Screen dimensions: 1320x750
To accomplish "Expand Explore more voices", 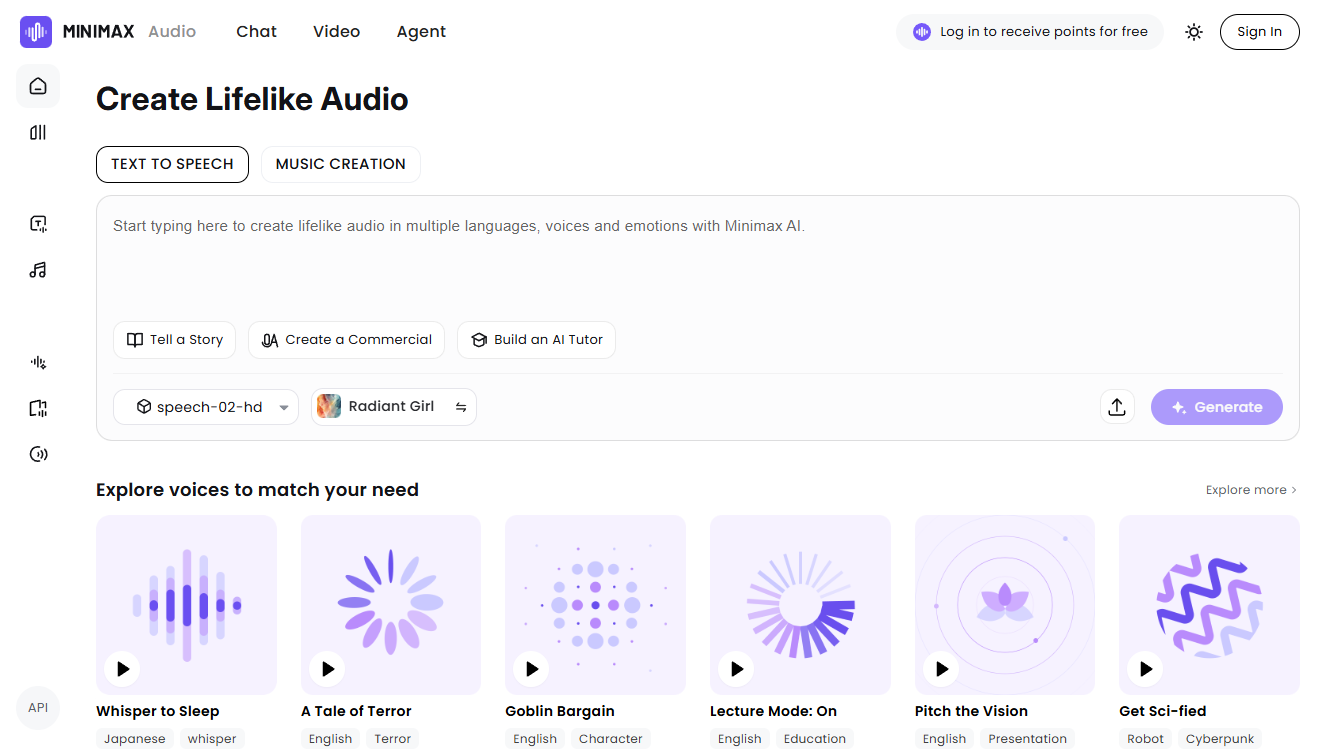I will [x=1250, y=490].
